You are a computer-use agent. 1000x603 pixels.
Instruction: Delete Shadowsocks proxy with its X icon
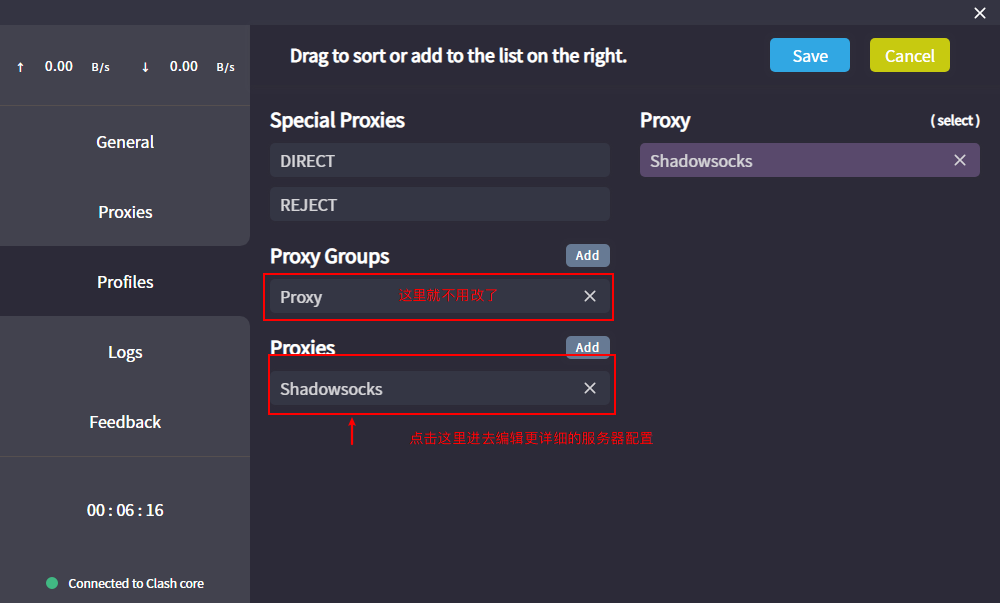[589, 388]
